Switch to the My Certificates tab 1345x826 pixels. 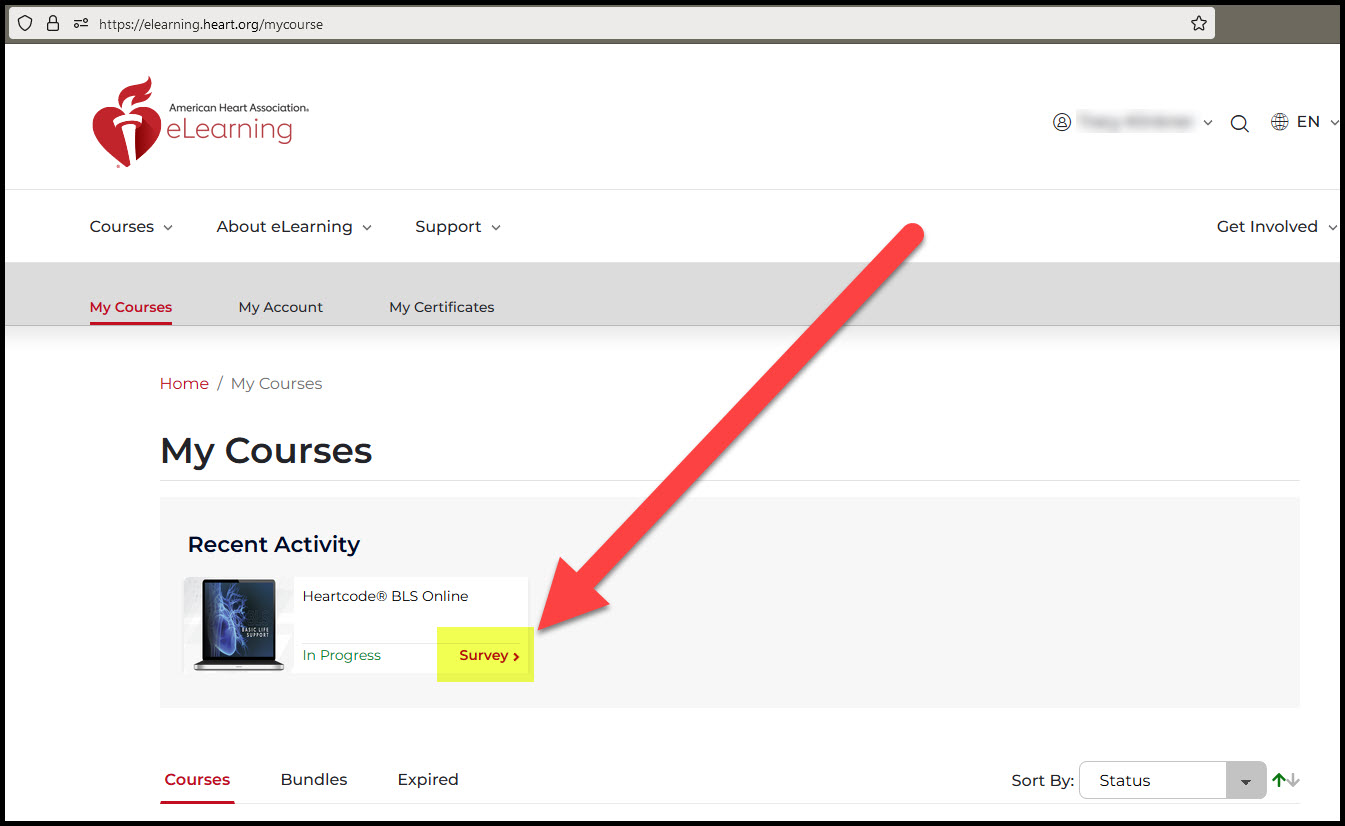pyautogui.click(x=441, y=307)
